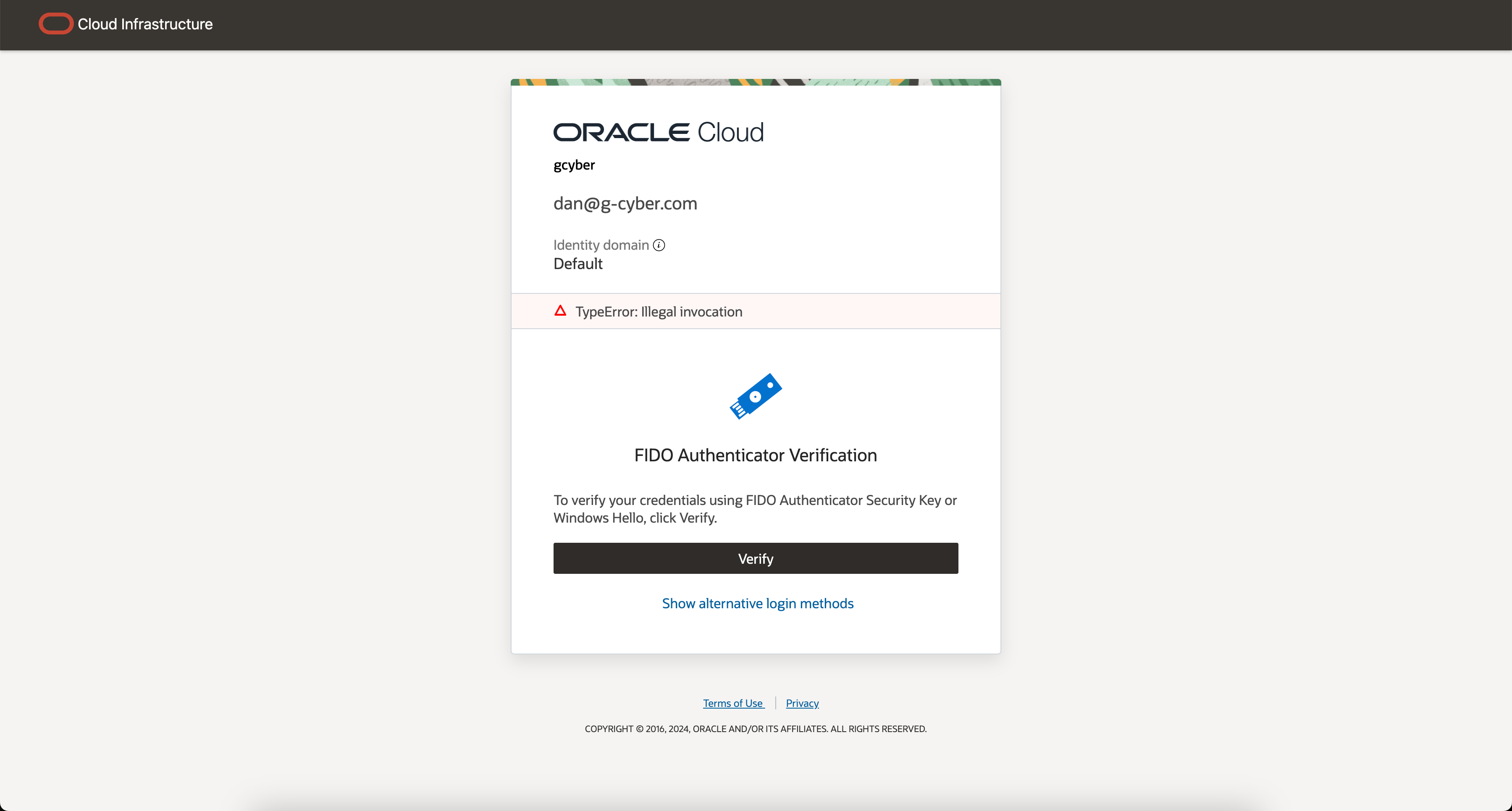Screen dimensions: 1512x811
Task: Click the TypeError: Illegal invocation message
Action: (x=659, y=311)
